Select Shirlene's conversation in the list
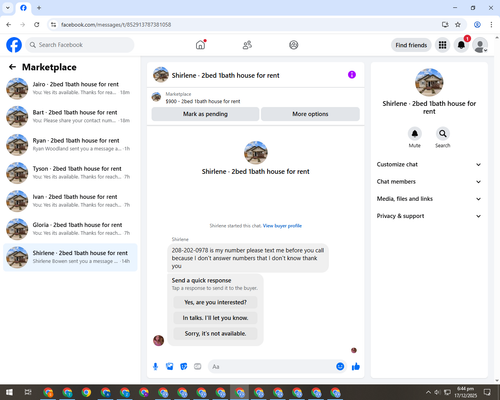Viewport: 500px width, 400px height. (x=70, y=257)
